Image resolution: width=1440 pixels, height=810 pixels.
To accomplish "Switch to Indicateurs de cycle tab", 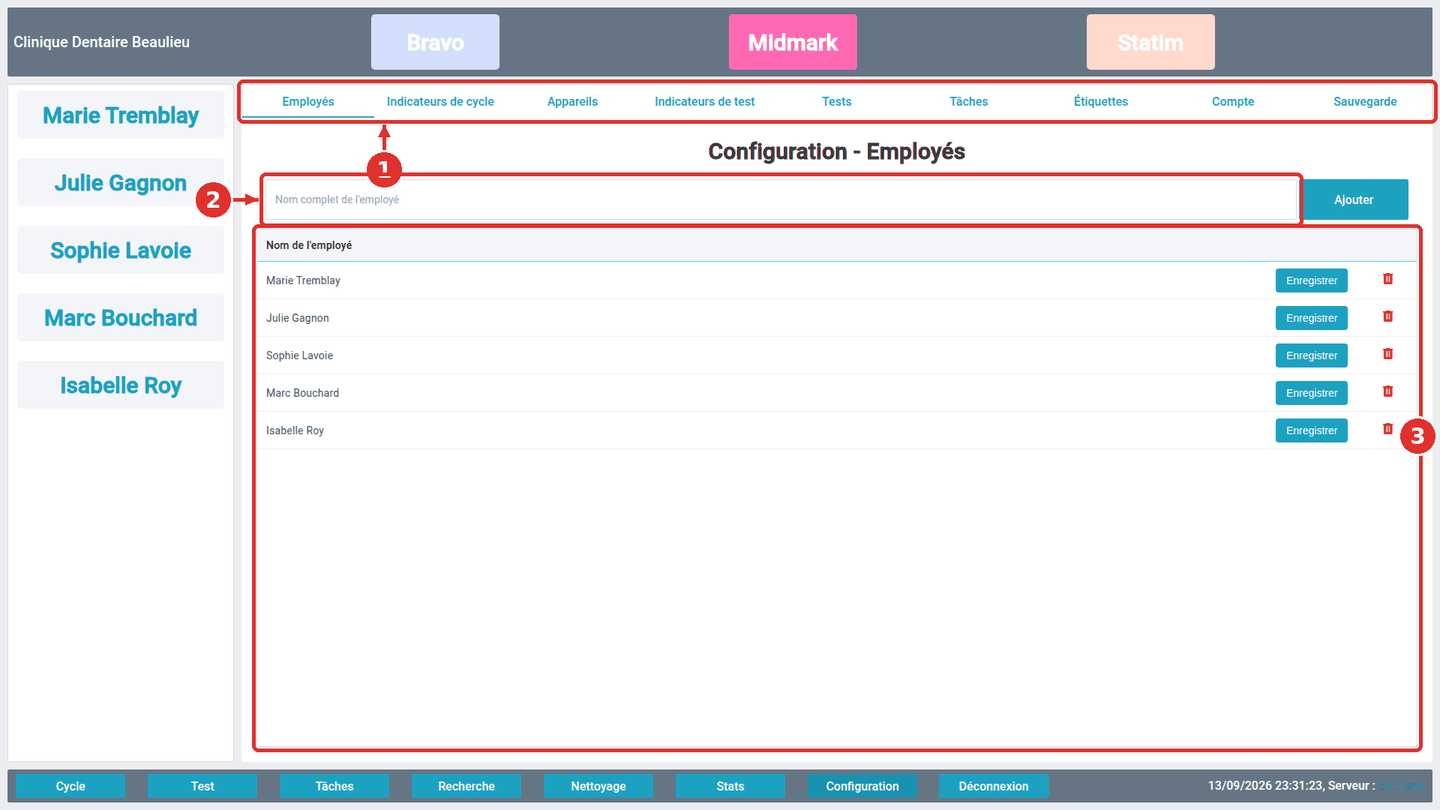I will coord(440,101).
